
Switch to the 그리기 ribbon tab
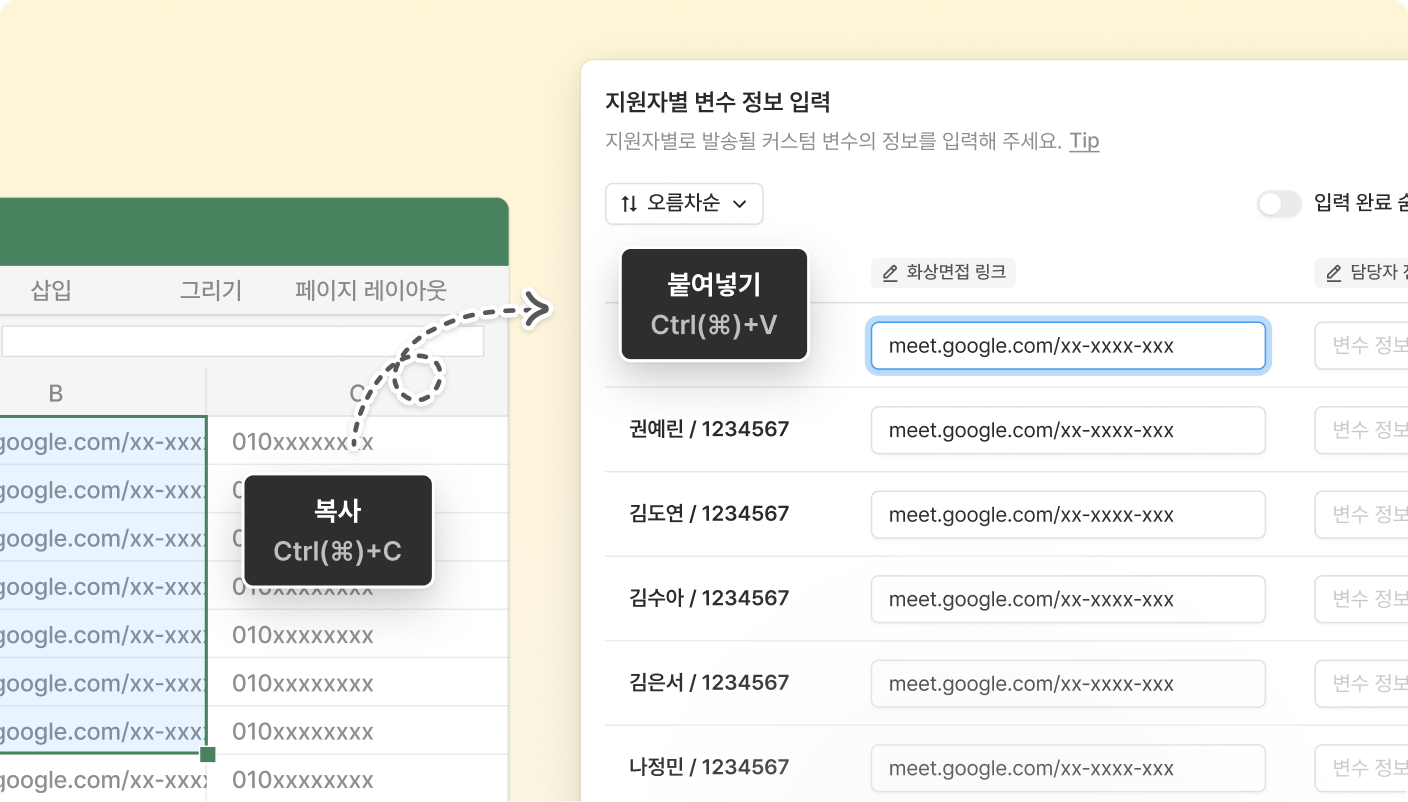(211, 291)
